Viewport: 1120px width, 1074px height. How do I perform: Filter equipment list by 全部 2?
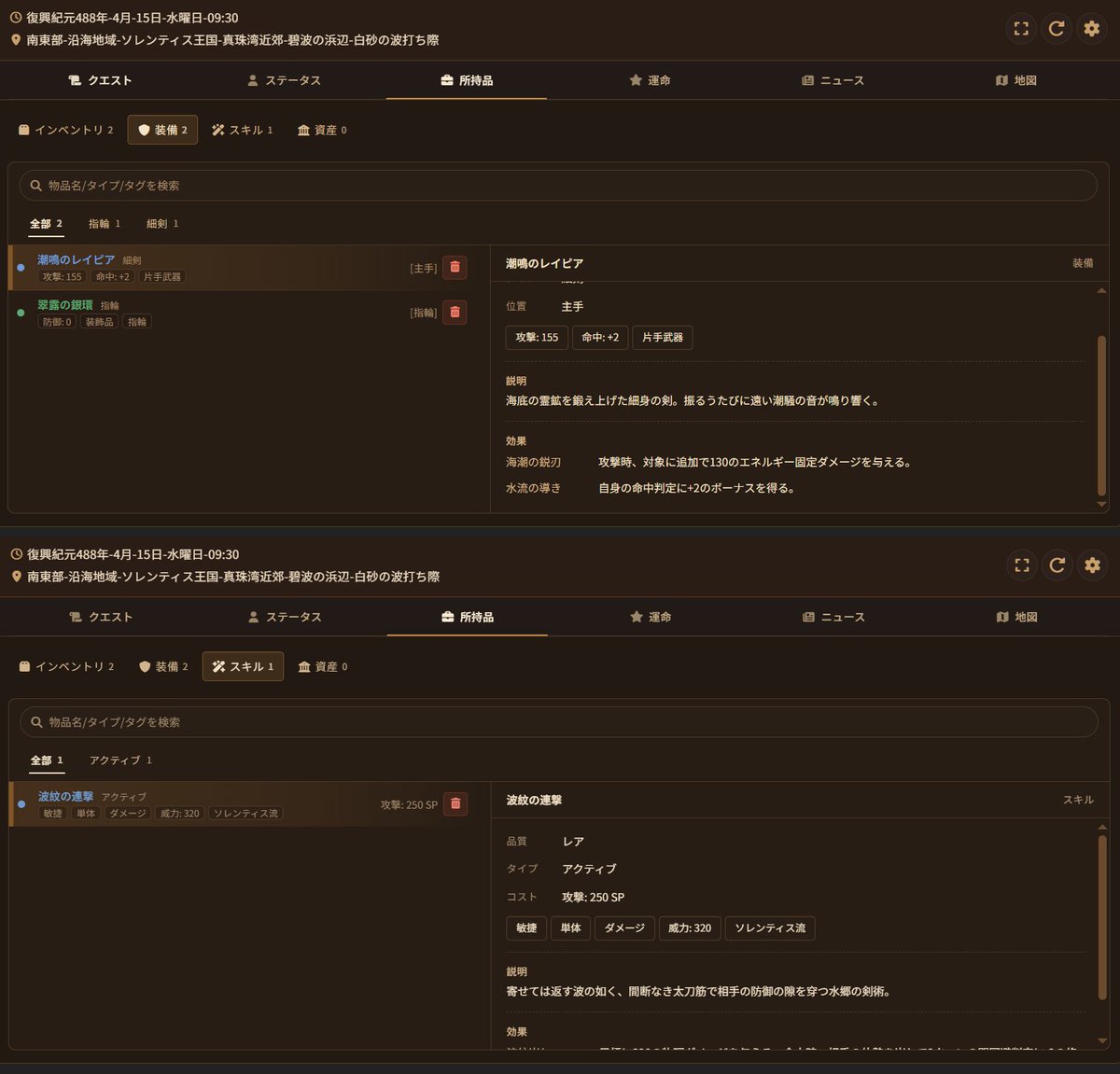coord(46,224)
